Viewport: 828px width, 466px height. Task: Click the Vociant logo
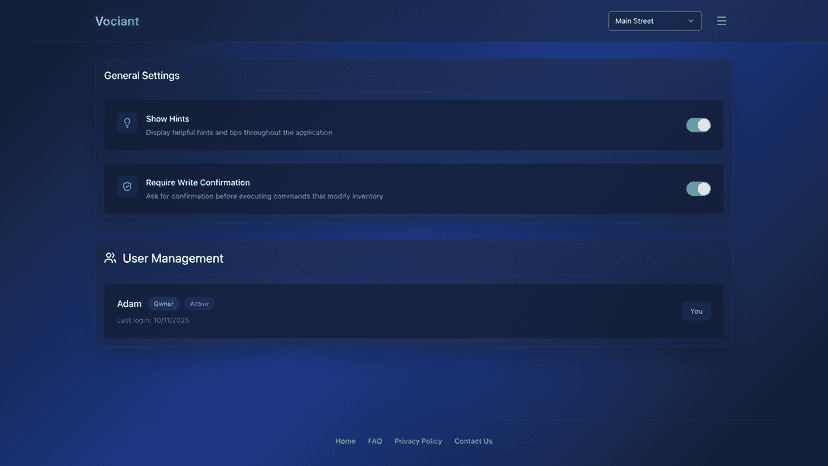coord(117,21)
